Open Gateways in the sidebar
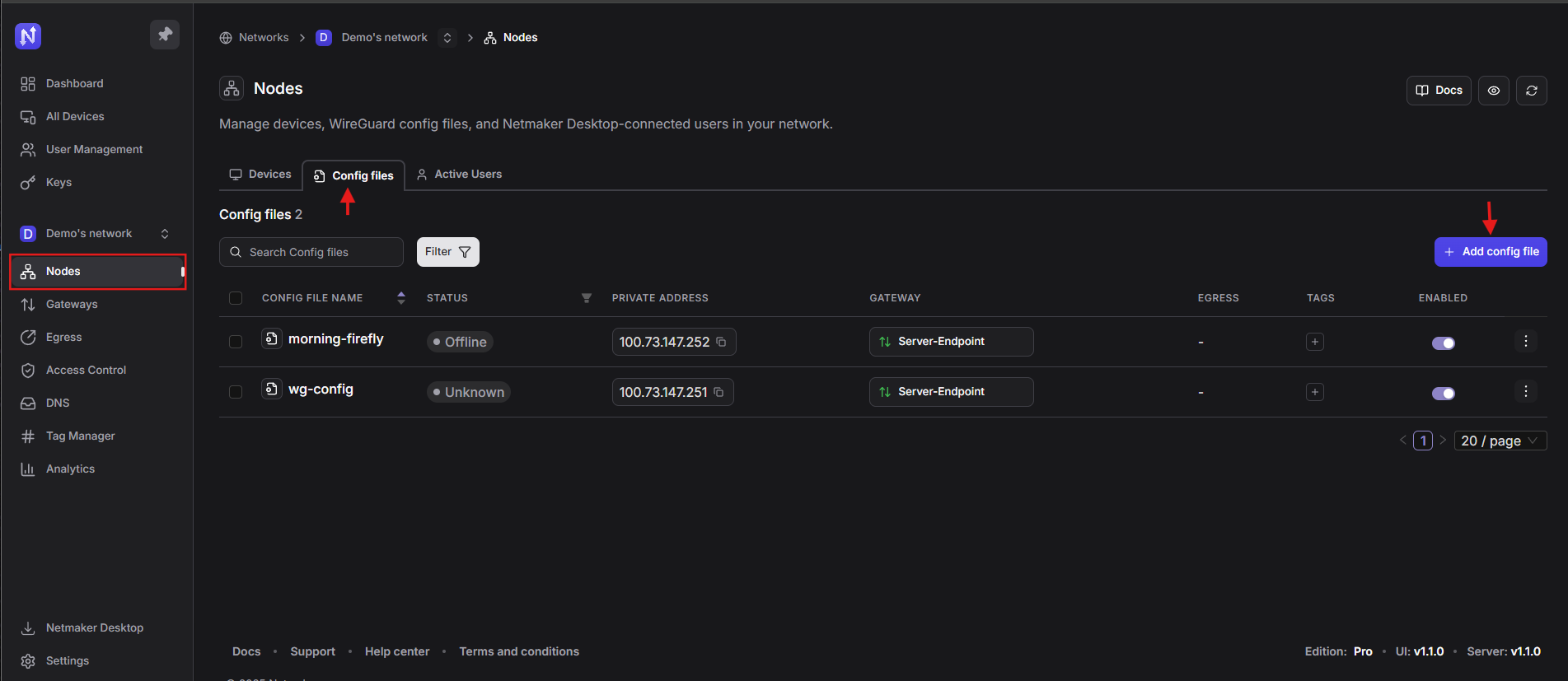Viewport: 1568px width, 681px height. [x=72, y=305]
